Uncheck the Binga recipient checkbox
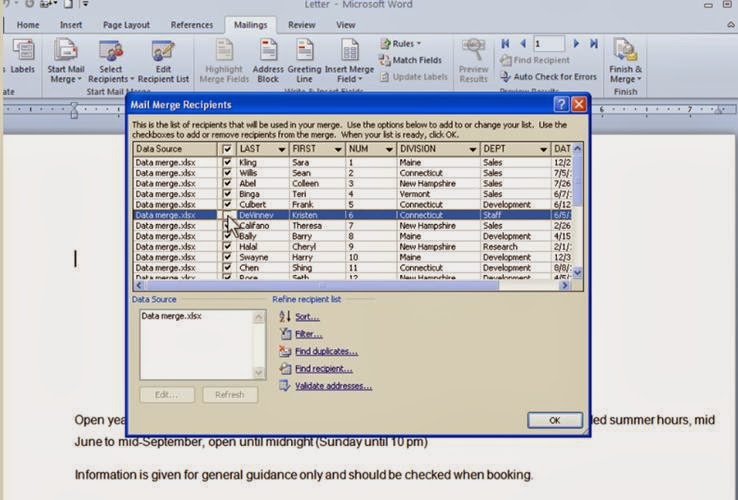Image resolution: width=738 pixels, height=500 pixels. (x=227, y=194)
